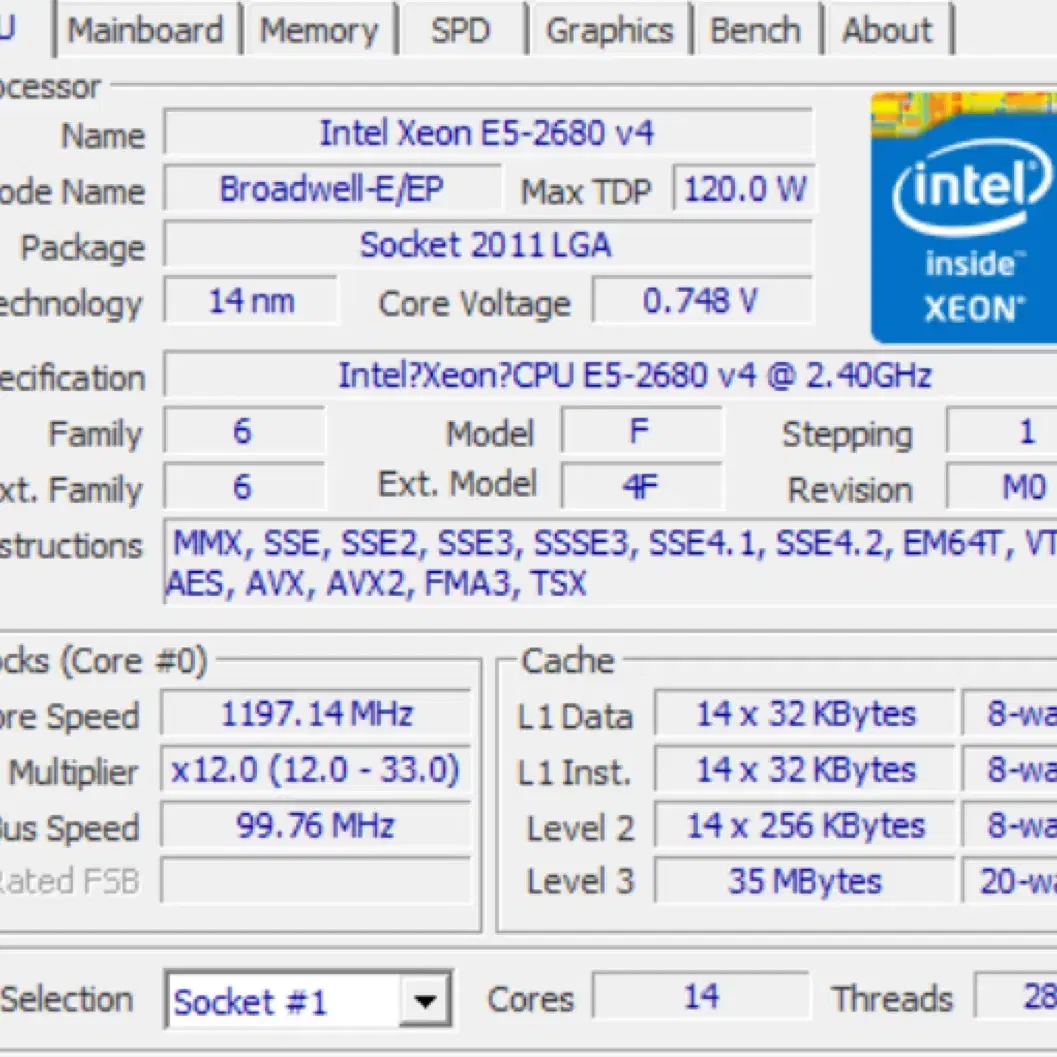Click the 120.0 W Max TDP value
Image resolution: width=1057 pixels, height=1057 pixels.
pos(744,189)
